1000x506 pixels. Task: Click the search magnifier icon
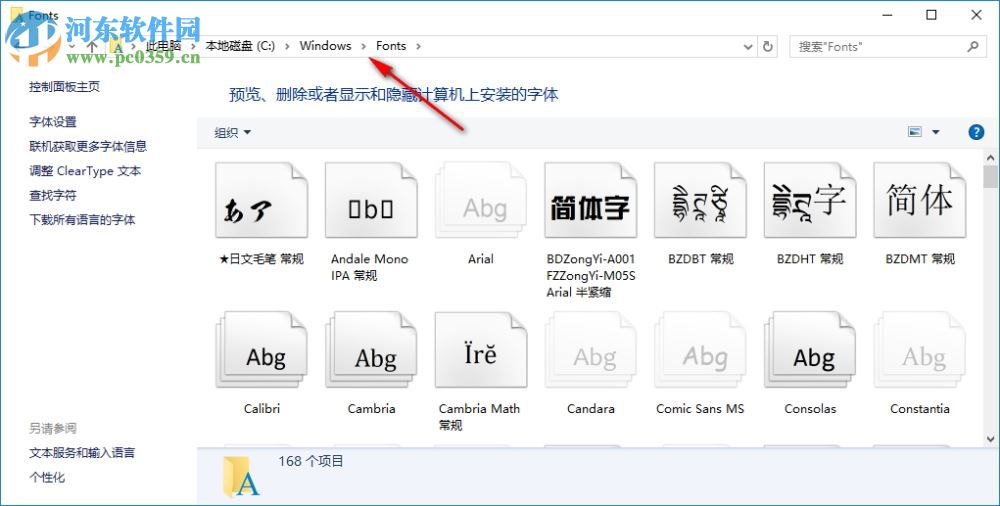point(973,47)
